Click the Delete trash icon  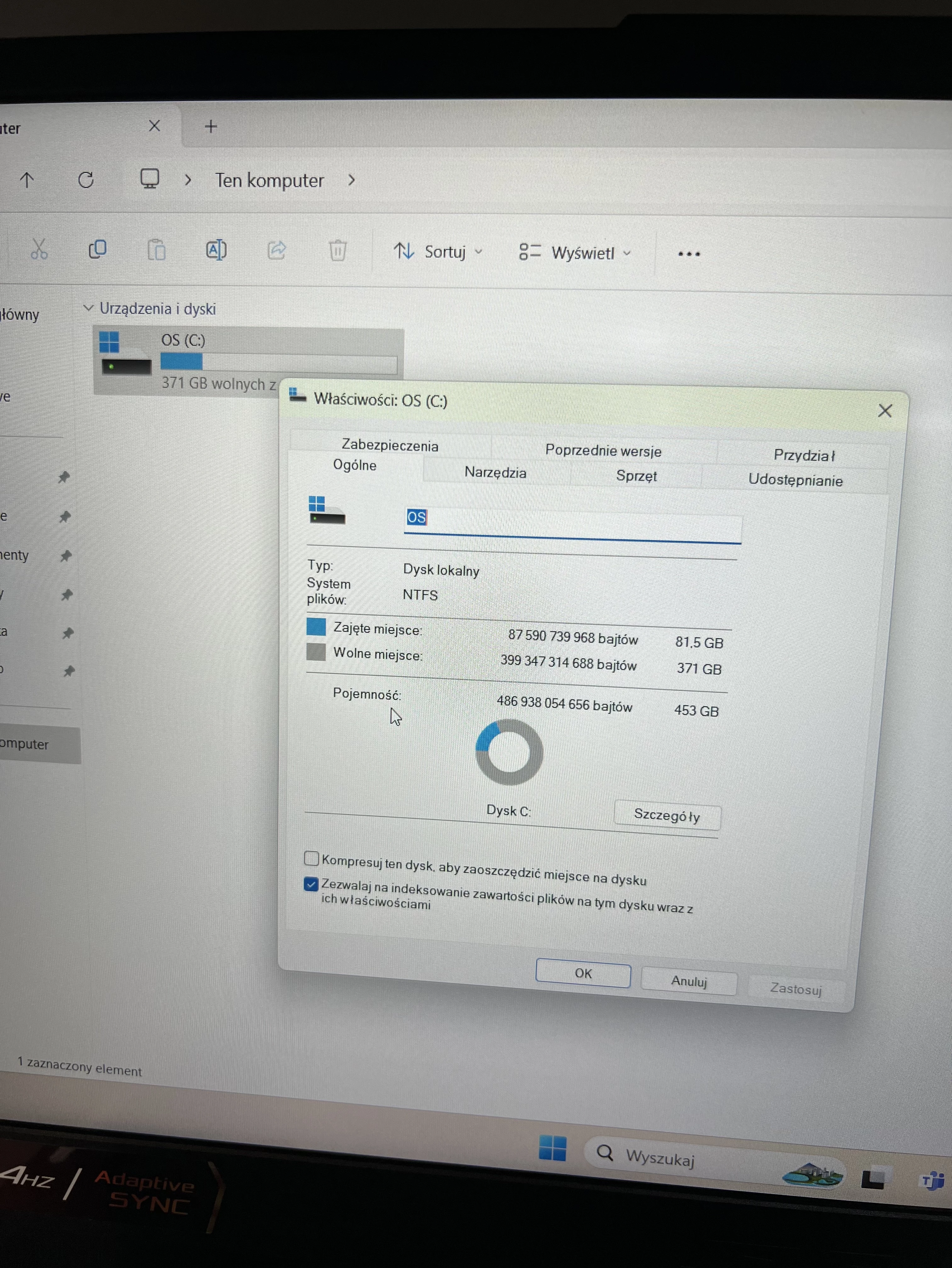pos(337,250)
